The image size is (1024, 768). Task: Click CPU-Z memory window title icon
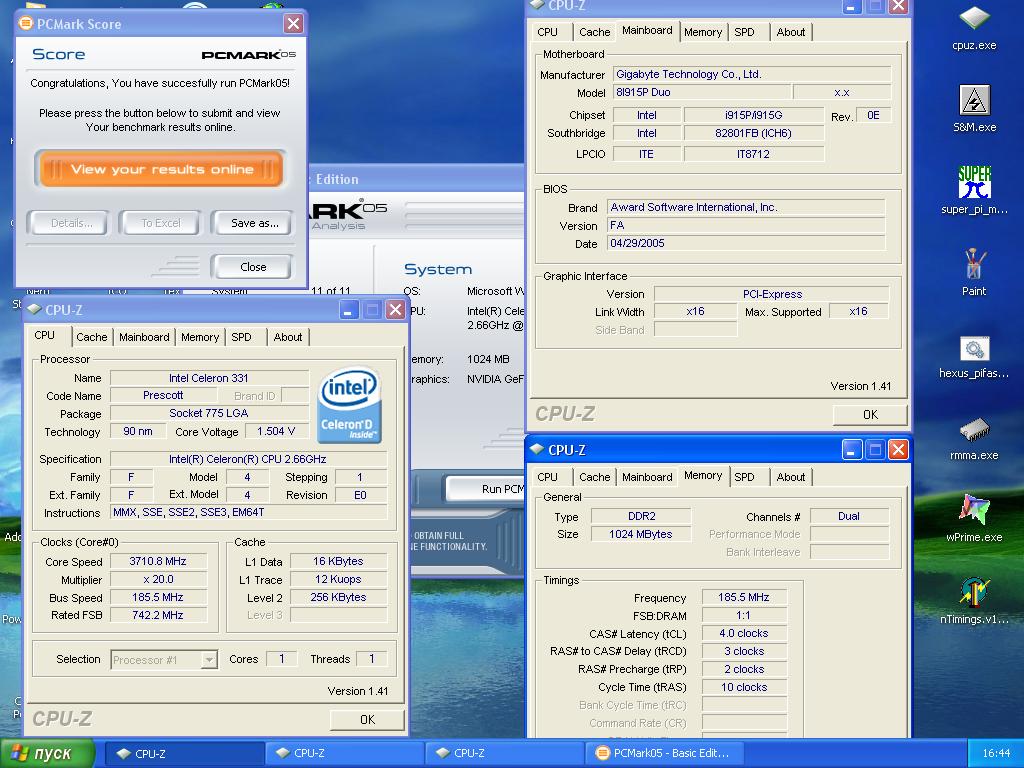(x=537, y=449)
